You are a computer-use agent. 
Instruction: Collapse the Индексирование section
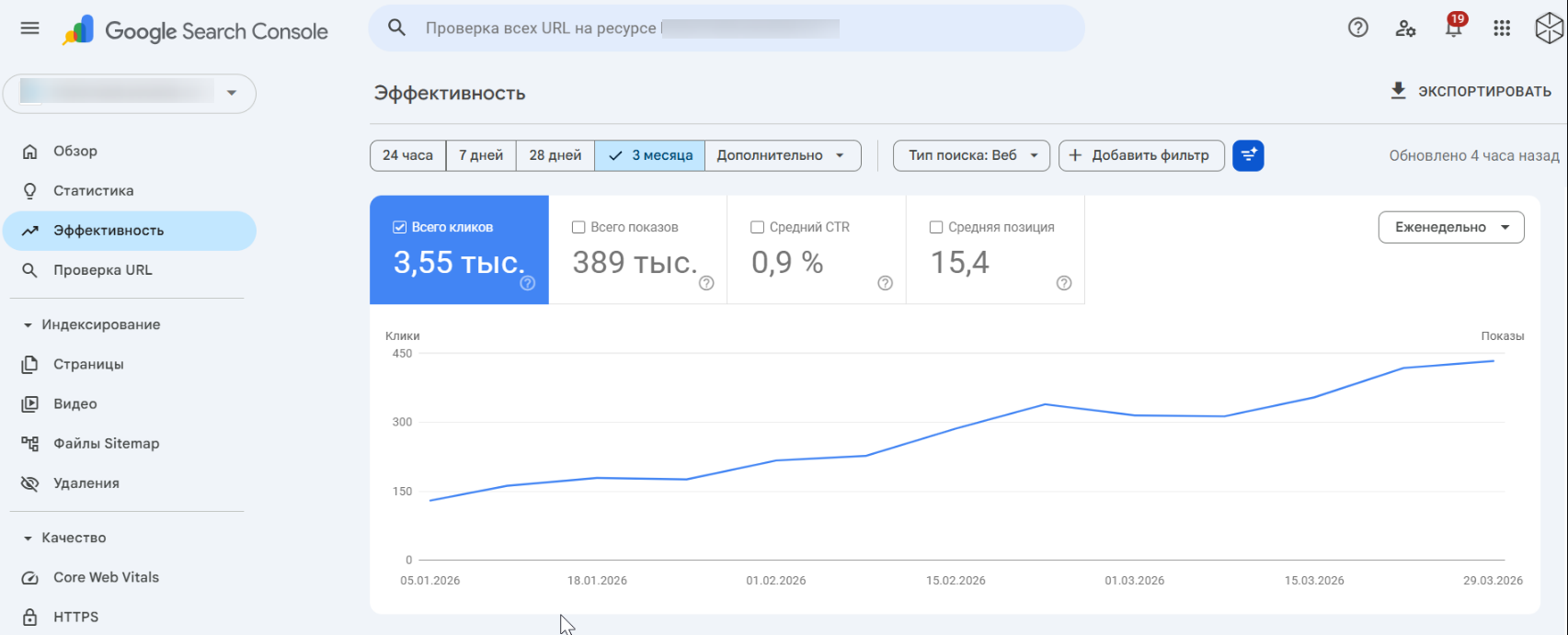point(28,324)
